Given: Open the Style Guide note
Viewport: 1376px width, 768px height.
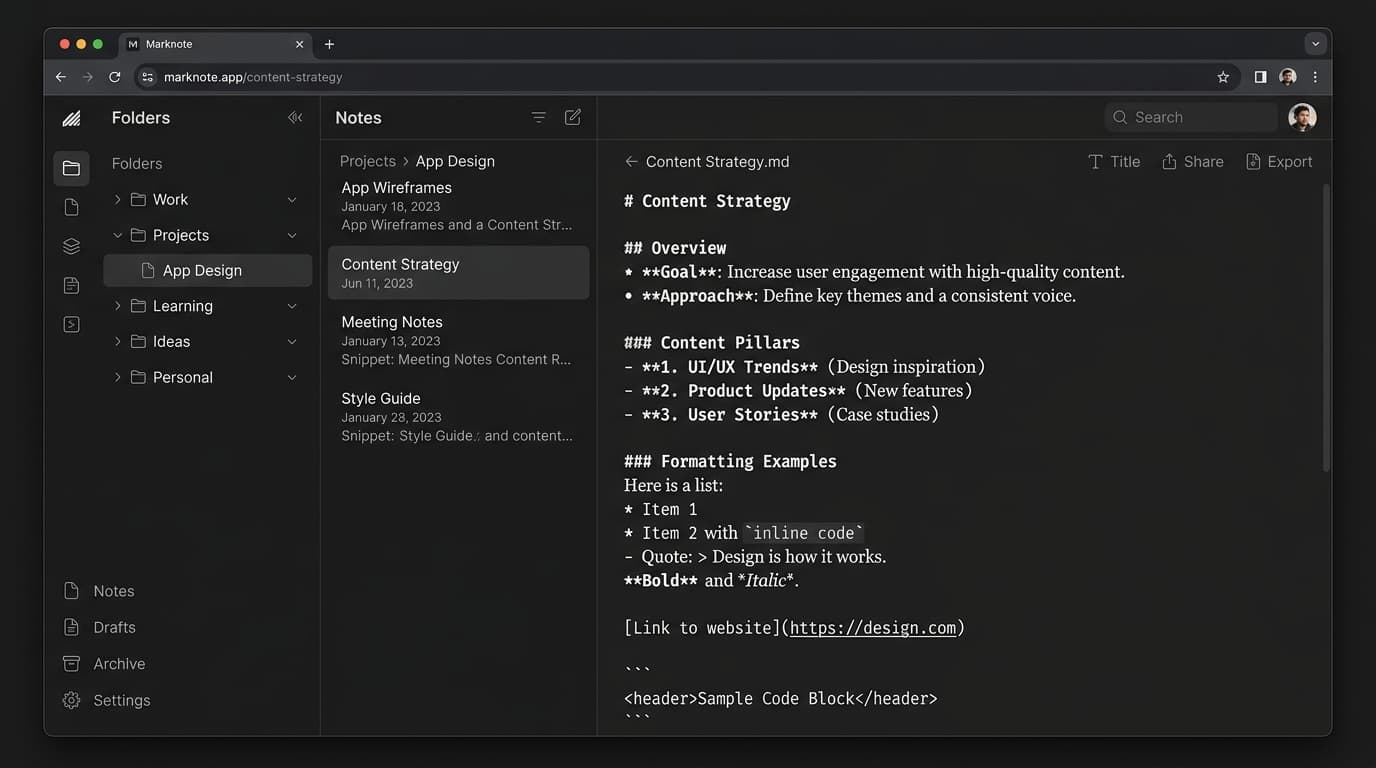Looking at the screenshot, I should (458, 416).
